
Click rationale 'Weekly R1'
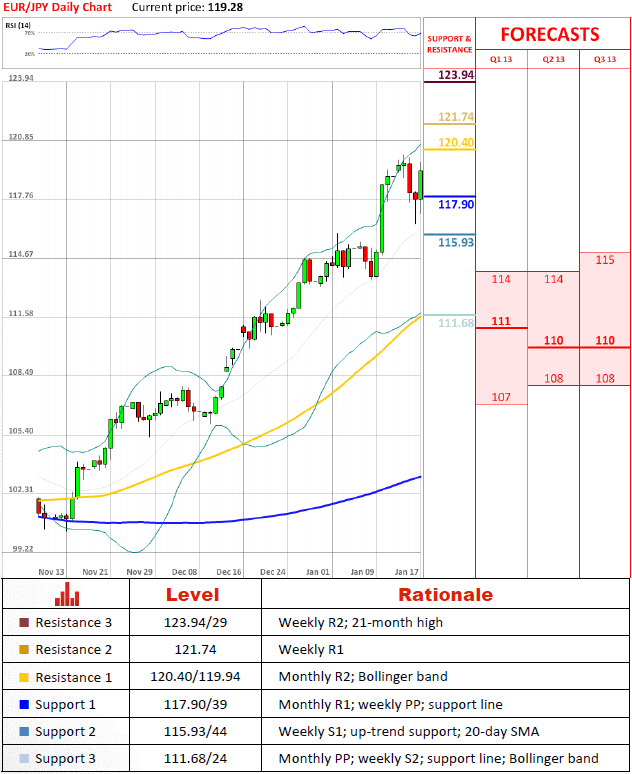click(311, 650)
